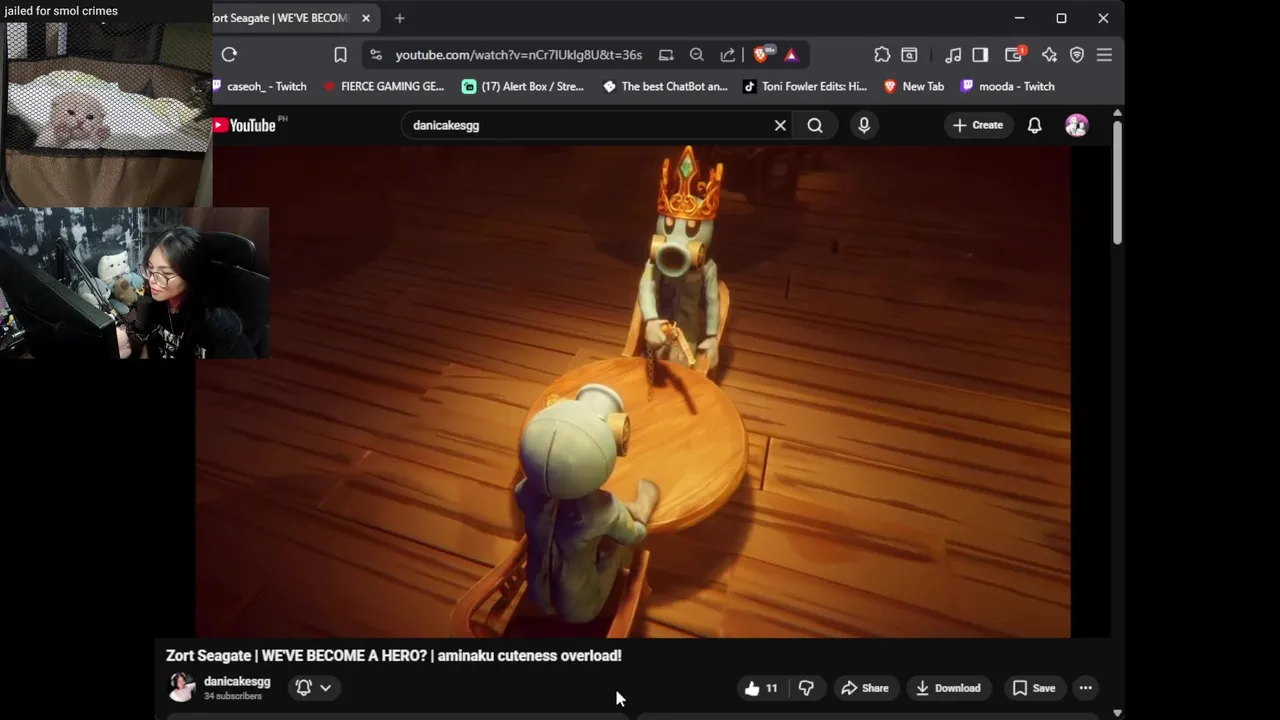
Task: Click the URL address field
Action: pos(518,55)
